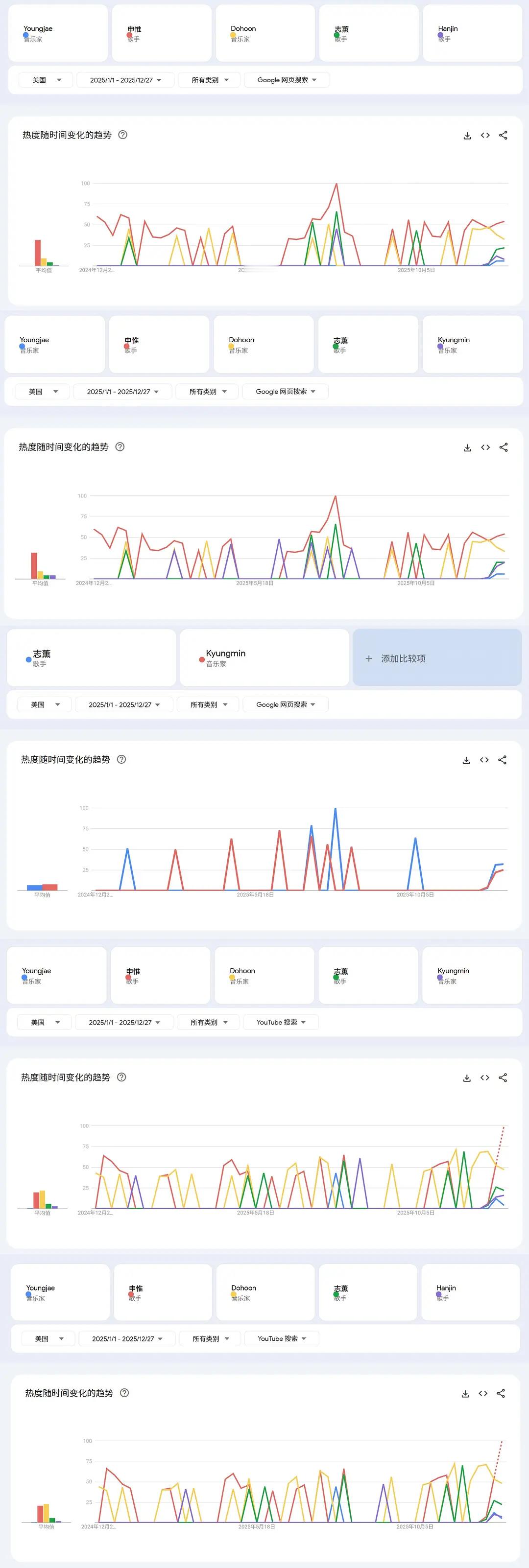This screenshot has width=529, height=1568.
Task: Open 美国 dropdown below the 添加比较项 row
Action: 45,705
